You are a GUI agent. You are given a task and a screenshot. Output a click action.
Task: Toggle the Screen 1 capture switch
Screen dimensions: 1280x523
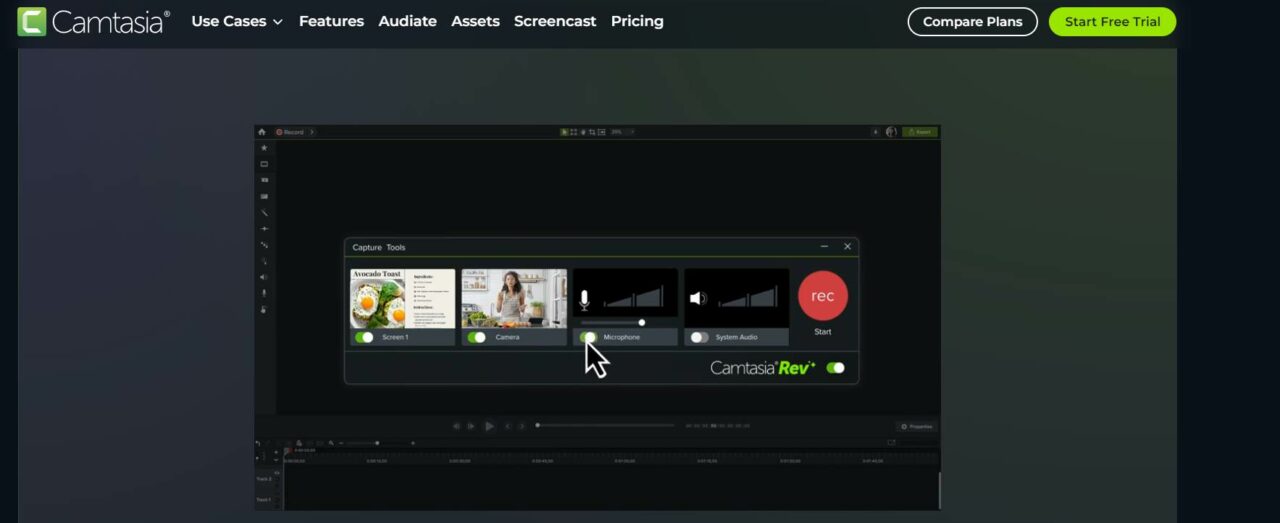[365, 337]
